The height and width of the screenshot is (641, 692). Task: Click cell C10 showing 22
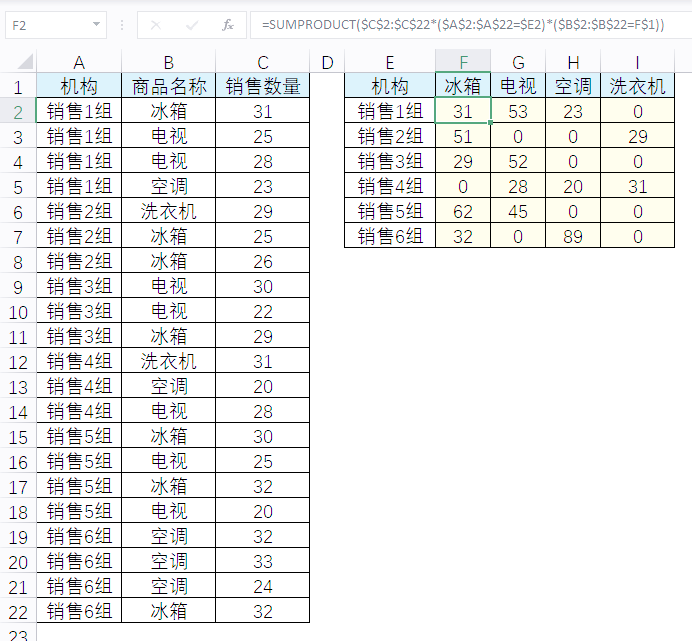[x=263, y=311]
